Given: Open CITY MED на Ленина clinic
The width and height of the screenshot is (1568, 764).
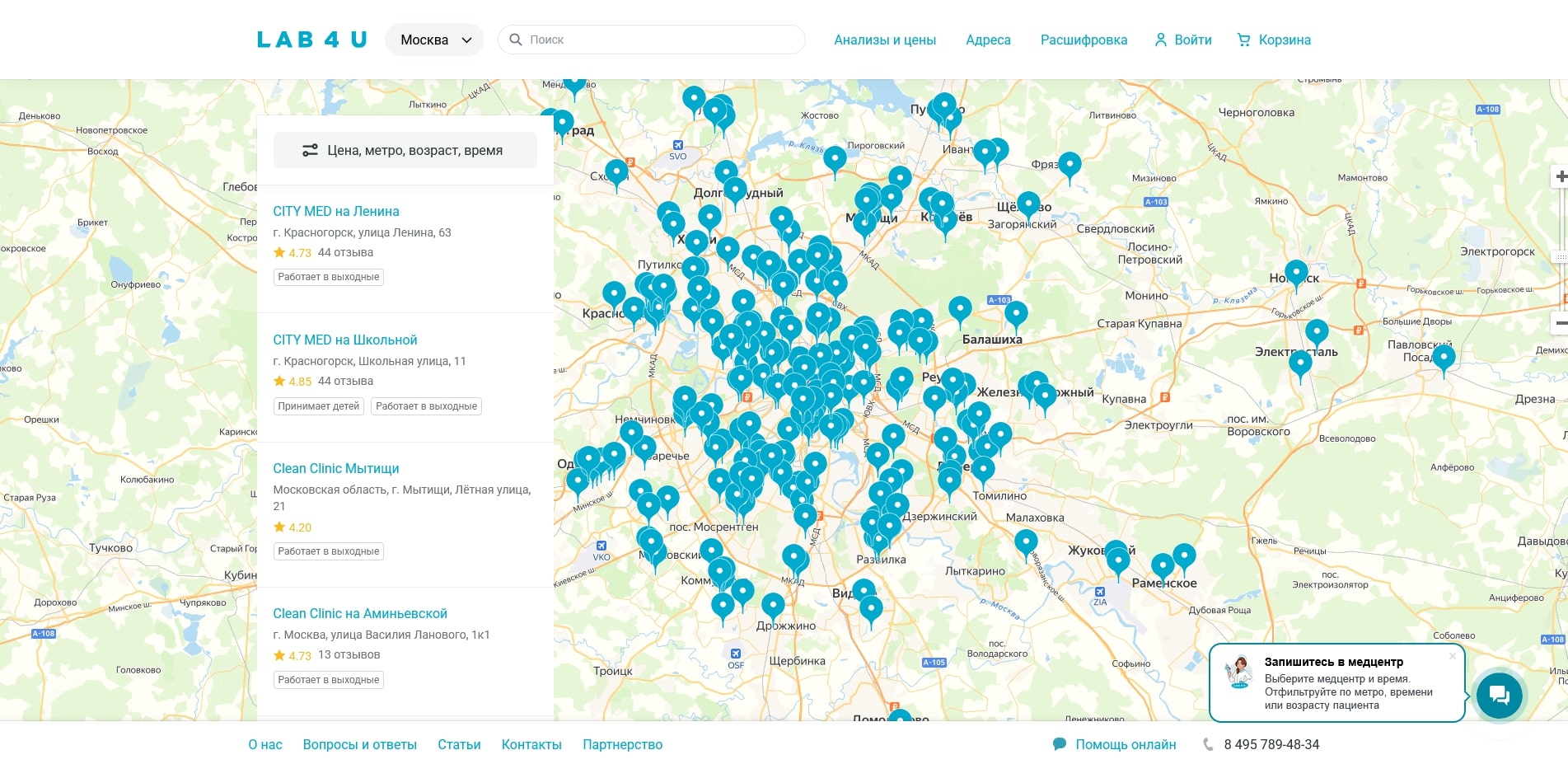Looking at the screenshot, I should 336,211.
